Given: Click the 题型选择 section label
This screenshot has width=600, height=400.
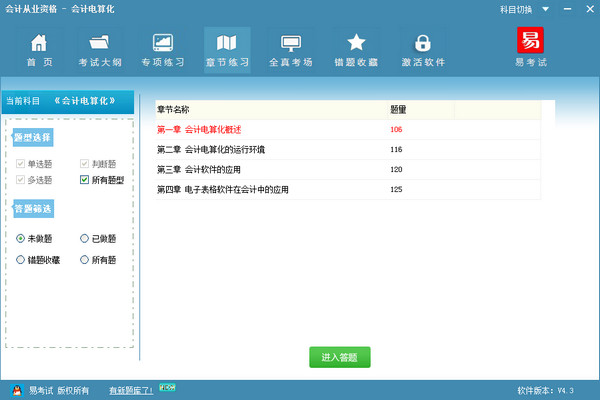Looking at the screenshot, I should (33, 137).
